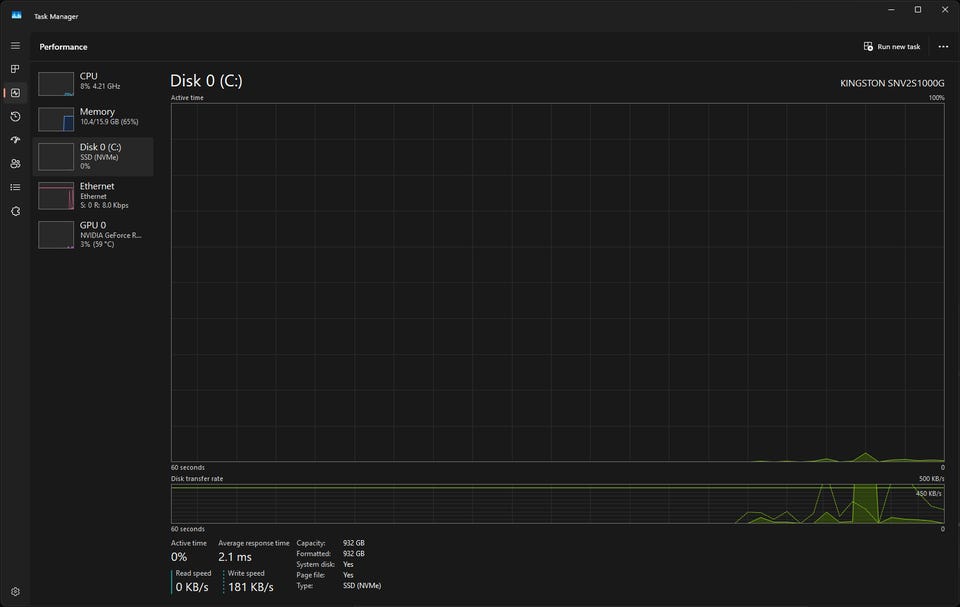Select the Performance page icon
Screen dimensions: 960x607
15,93
